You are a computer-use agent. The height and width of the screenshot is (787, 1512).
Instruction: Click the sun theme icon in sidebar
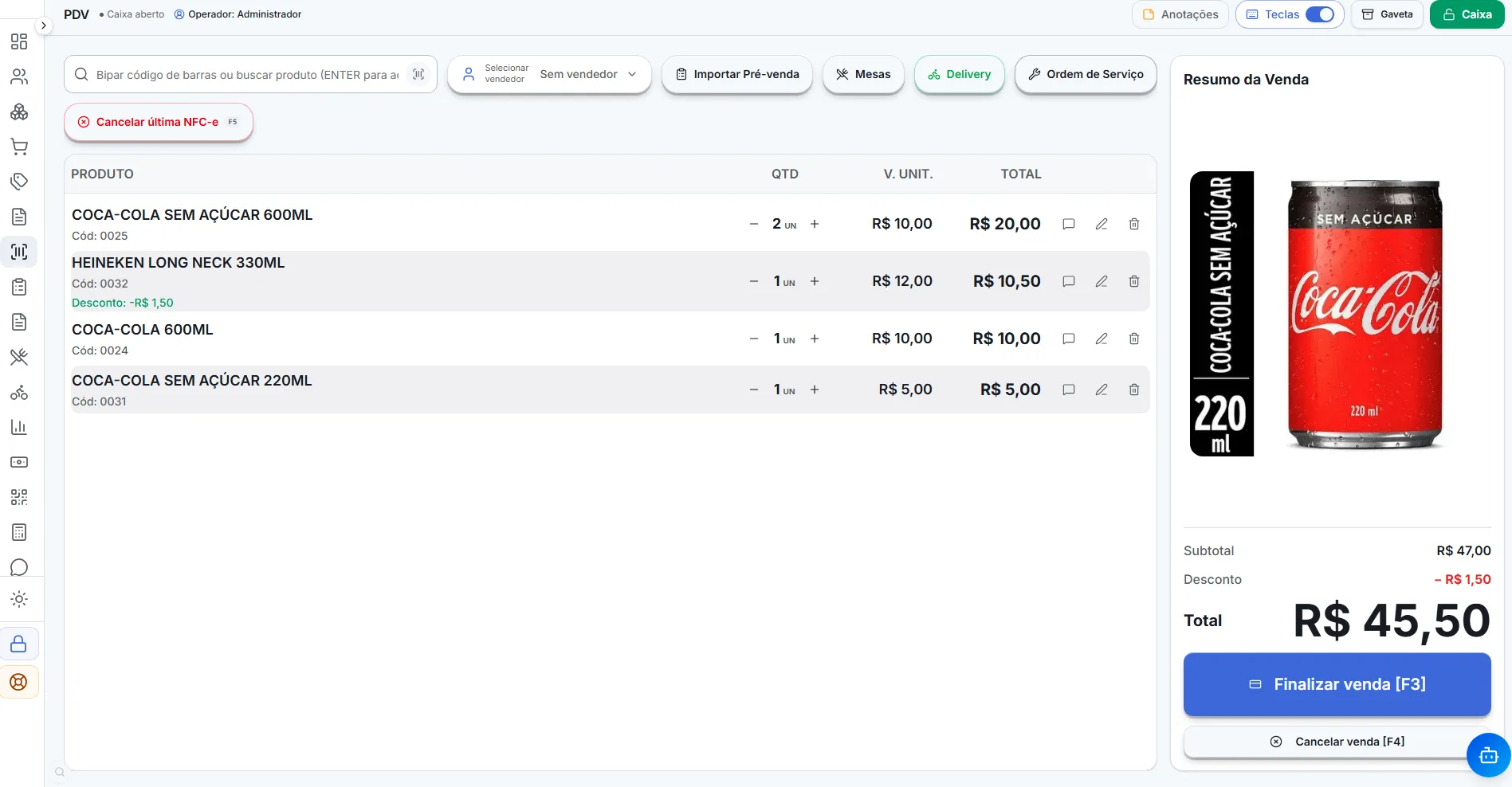click(x=19, y=599)
